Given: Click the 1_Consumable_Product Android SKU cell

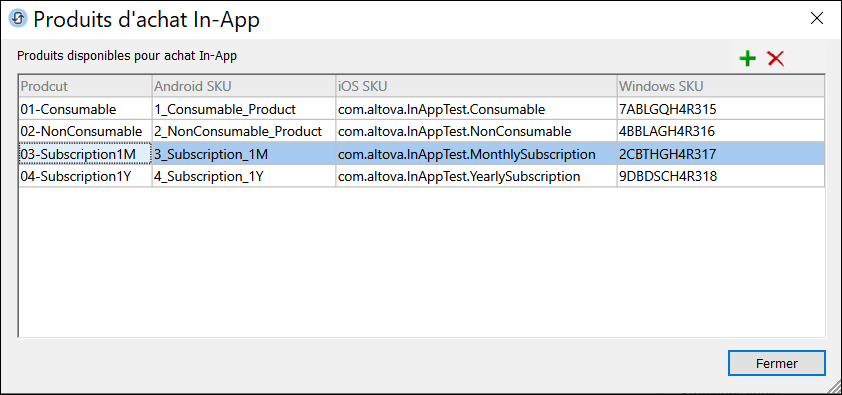Looking at the screenshot, I should pyautogui.click(x=244, y=109).
